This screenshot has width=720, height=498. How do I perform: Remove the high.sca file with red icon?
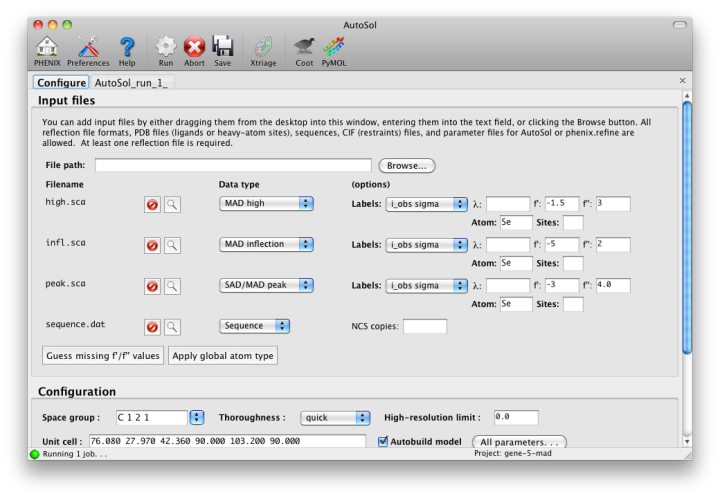(x=152, y=204)
